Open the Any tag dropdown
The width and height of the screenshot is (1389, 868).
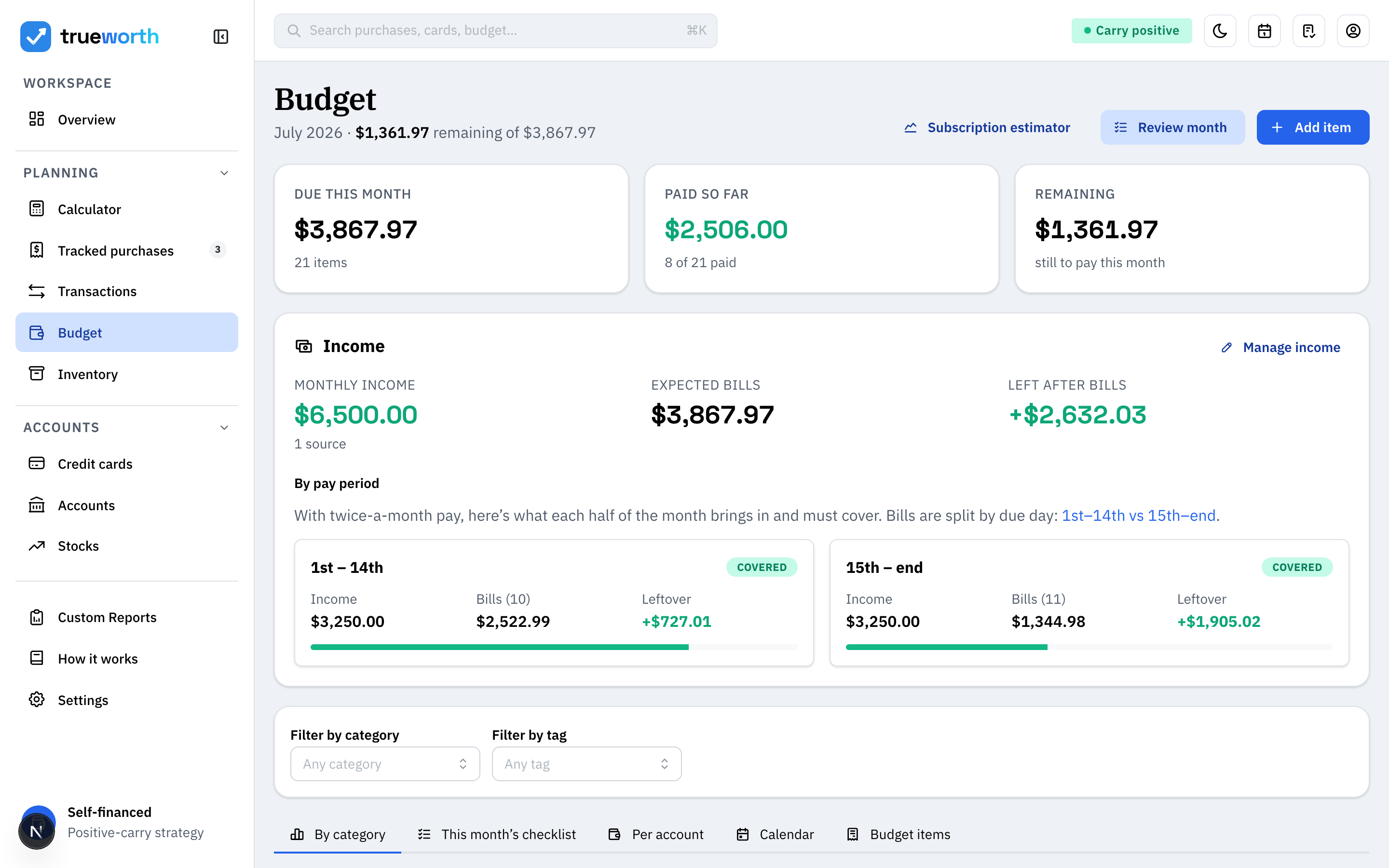[x=586, y=763]
